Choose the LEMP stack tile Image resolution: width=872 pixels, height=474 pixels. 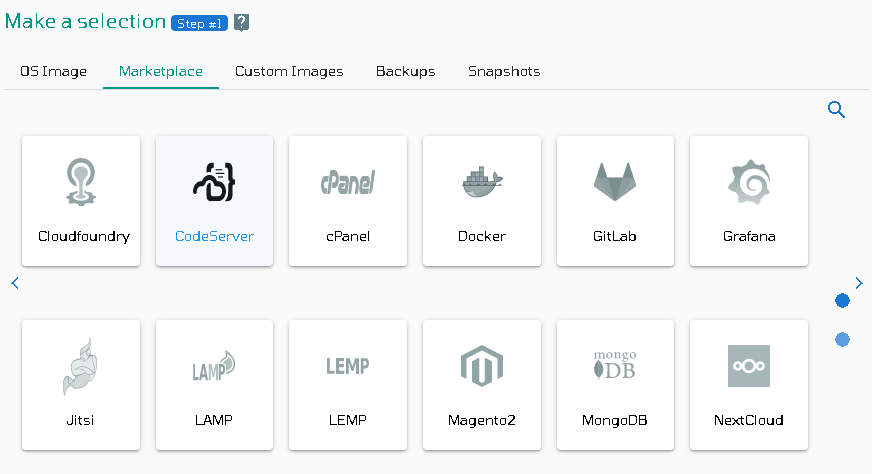(x=348, y=385)
